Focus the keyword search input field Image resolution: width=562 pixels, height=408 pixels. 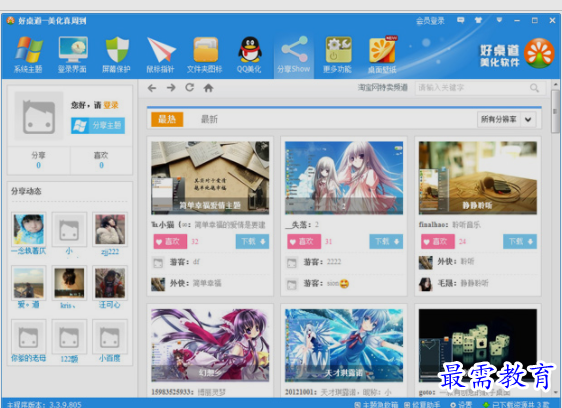(472, 88)
